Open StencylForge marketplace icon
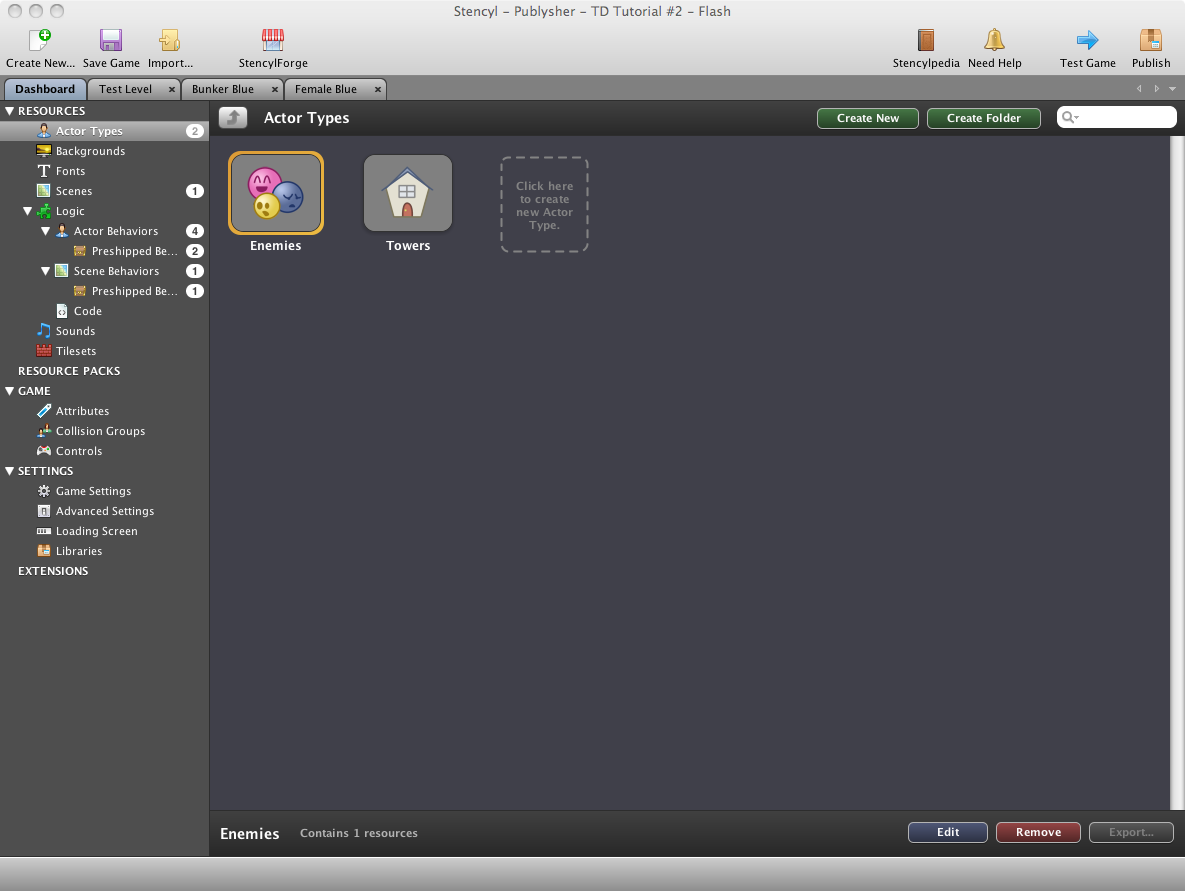1185x891 pixels. click(x=273, y=39)
